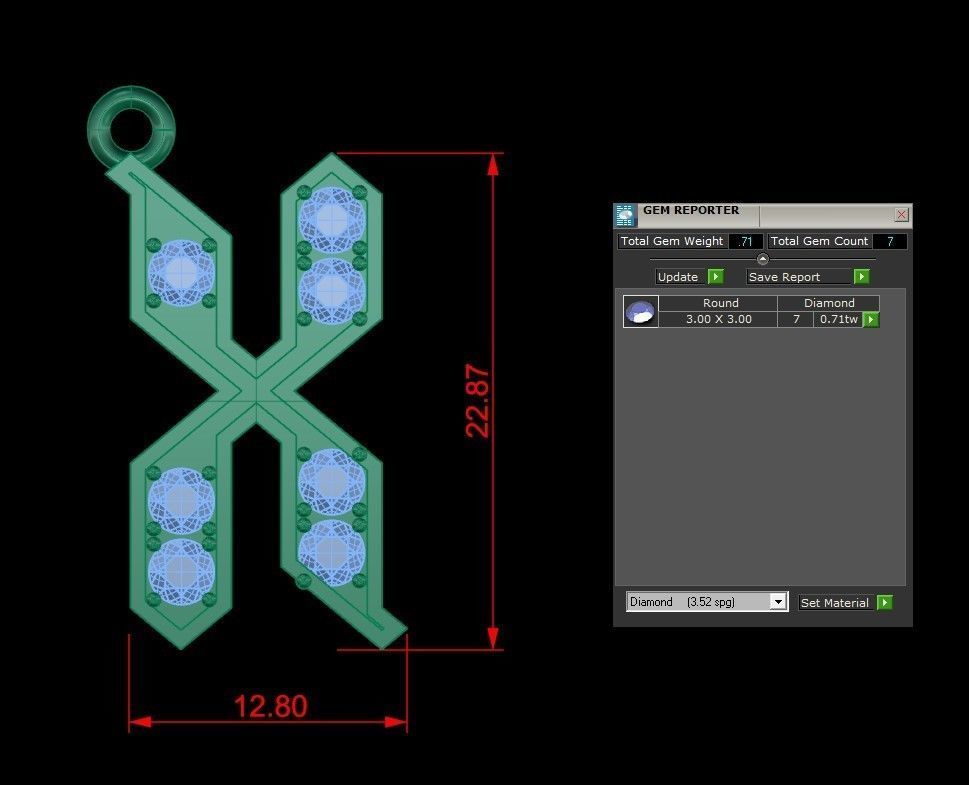The image size is (969, 785).
Task: Open the Diamond (3.52 spg) material dropdown
Action: click(778, 601)
